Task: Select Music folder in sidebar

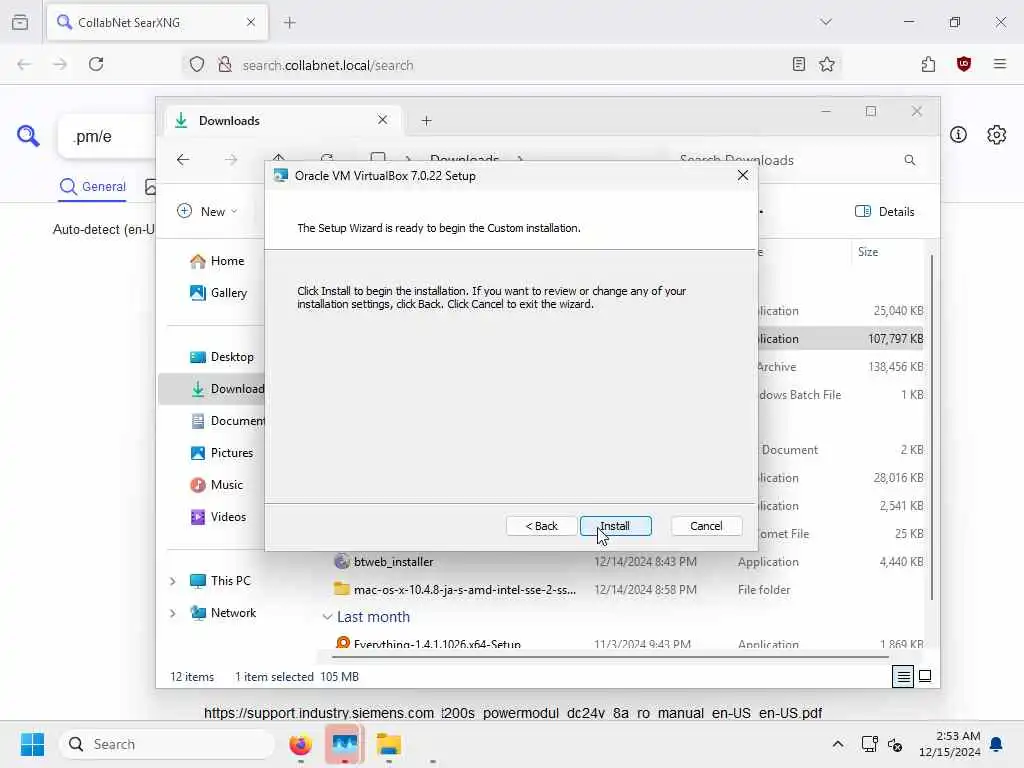Action: click(x=216, y=485)
